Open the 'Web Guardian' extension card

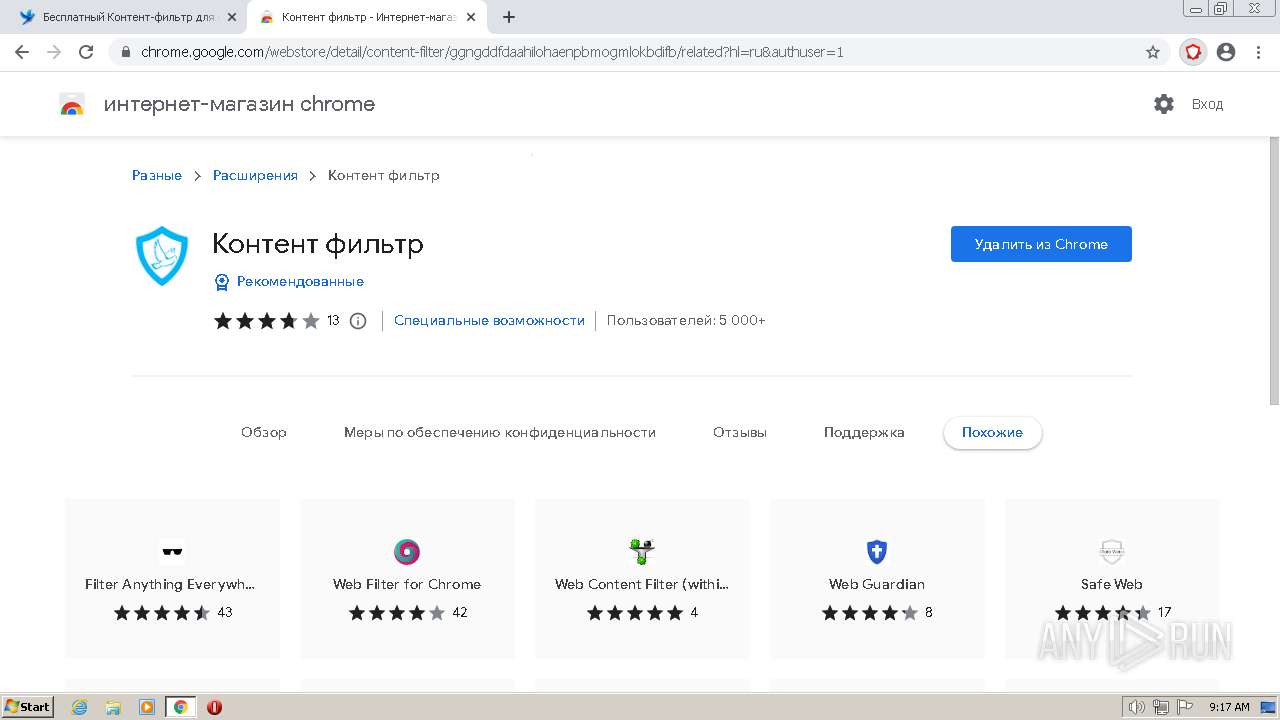(877, 578)
